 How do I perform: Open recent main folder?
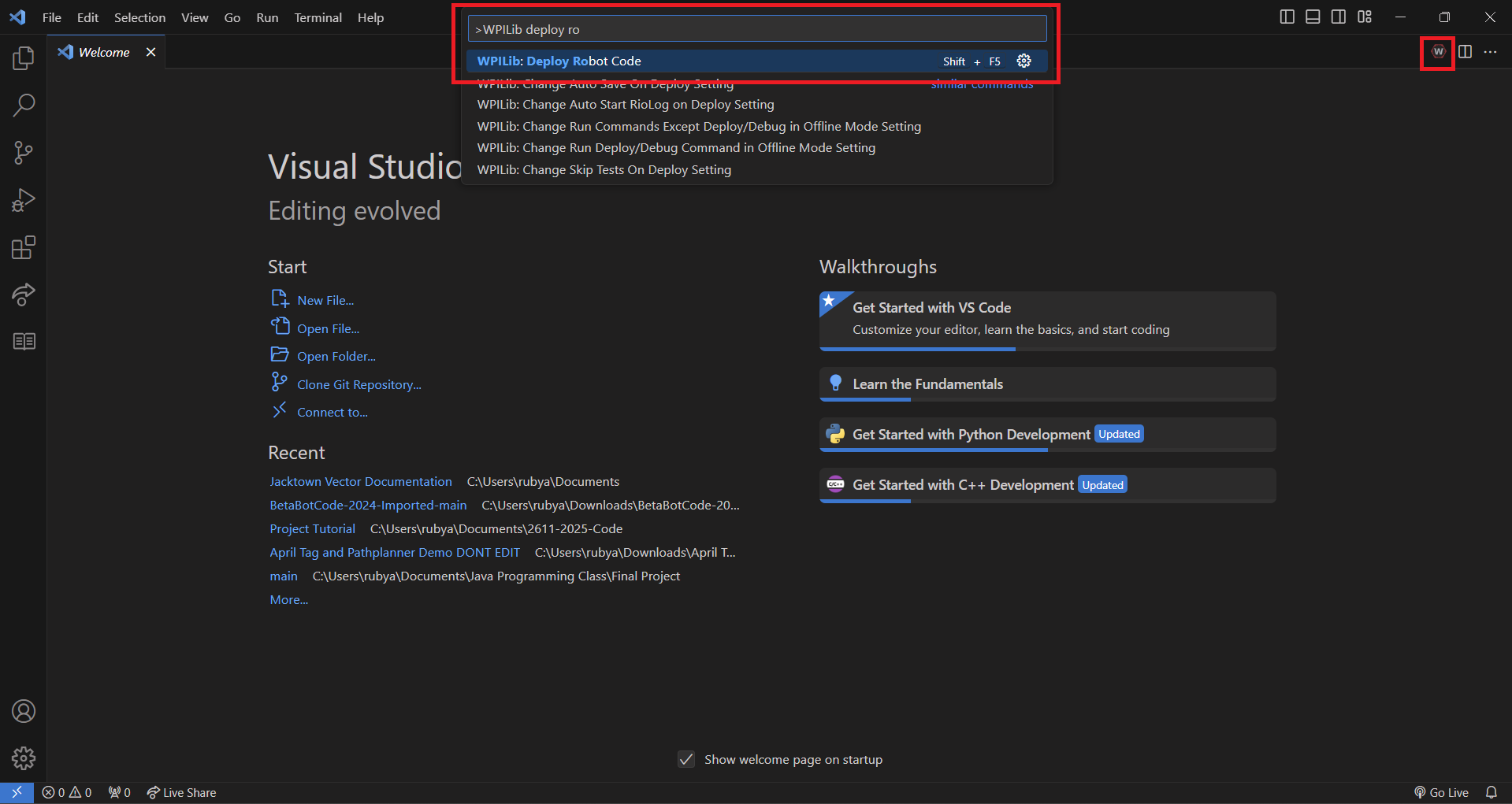pyautogui.click(x=284, y=576)
